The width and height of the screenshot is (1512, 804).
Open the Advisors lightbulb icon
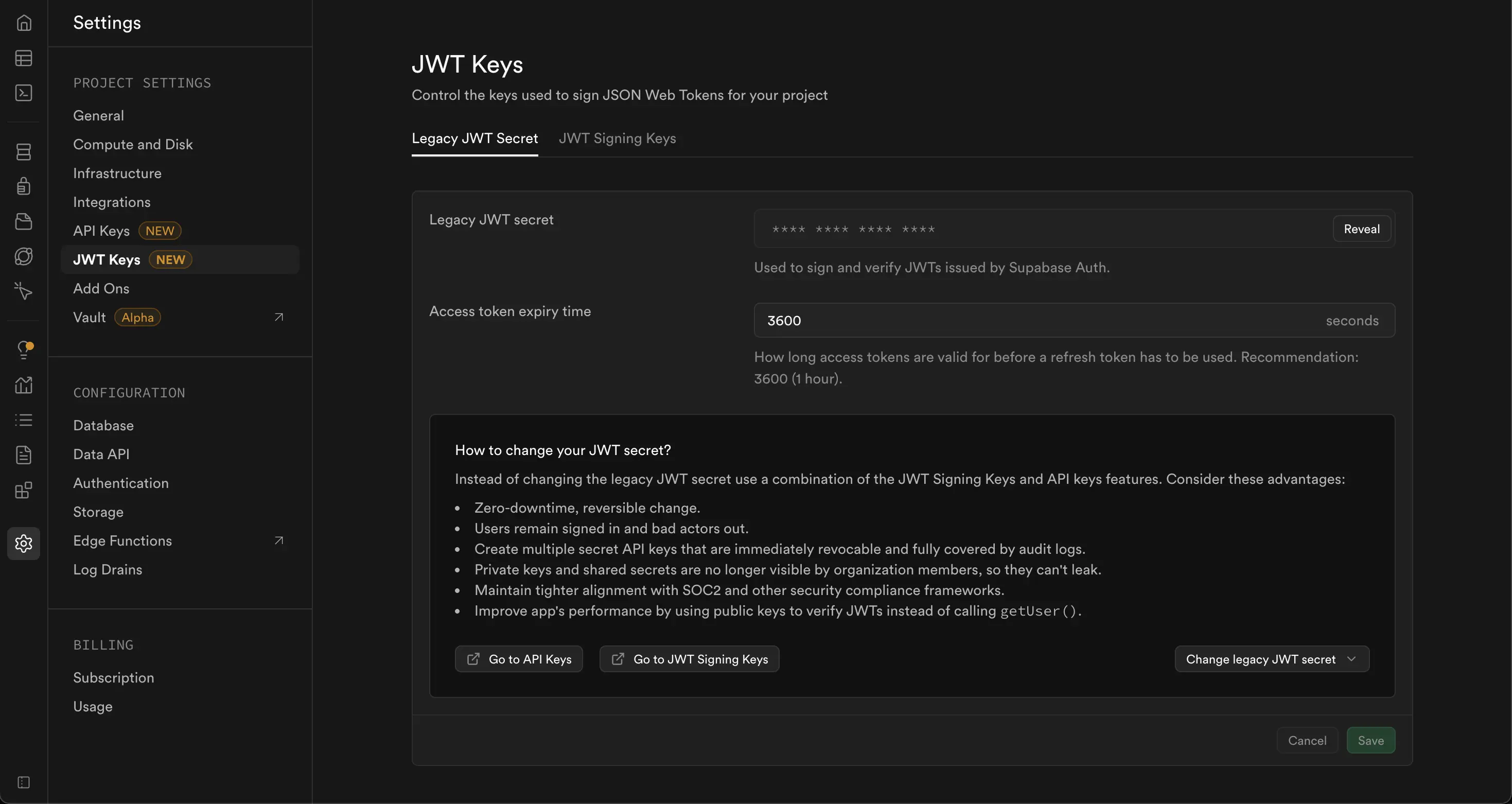[x=24, y=351]
